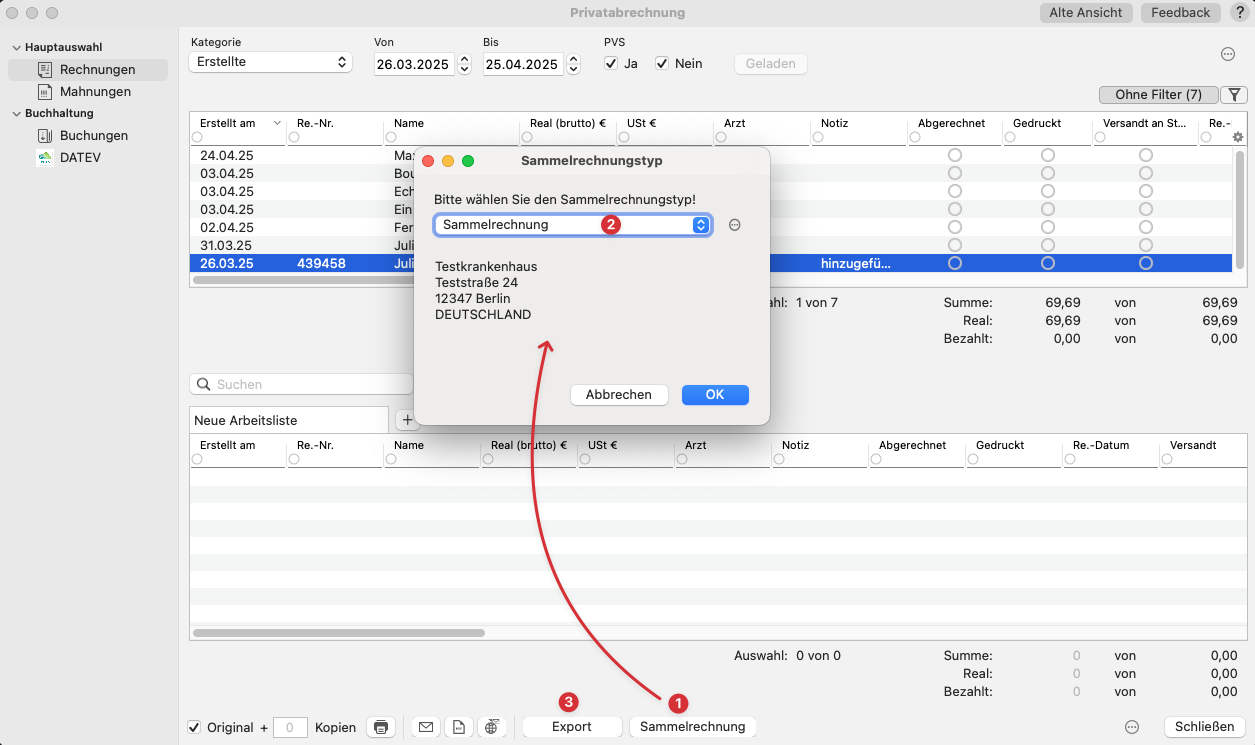Viewport: 1255px width, 745px height.
Task: Toggle the PVS Nein checkbox
Action: tap(662, 64)
